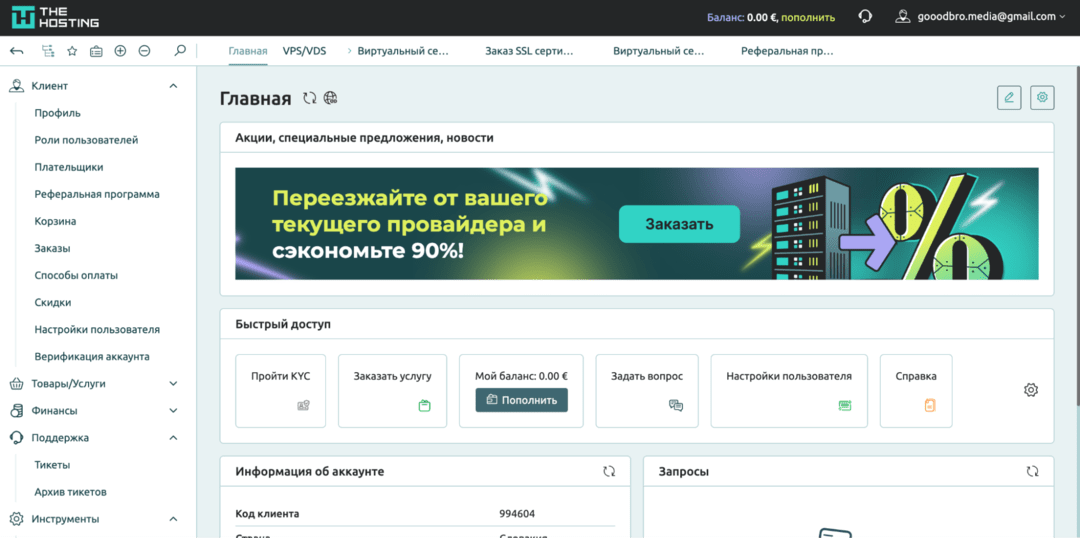The image size is (1080, 538).
Task: Open the Задать вопрос quick card
Action: click(x=647, y=391)
